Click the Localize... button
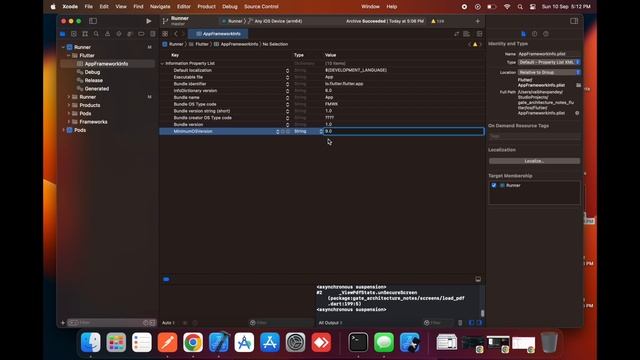This screenshot has height=360, width=640. (x=534, y=161)
